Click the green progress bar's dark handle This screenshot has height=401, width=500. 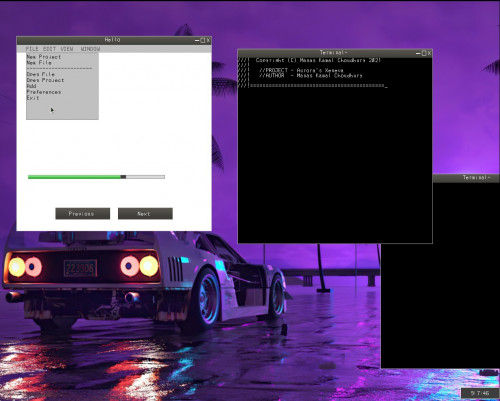(123, 177)
